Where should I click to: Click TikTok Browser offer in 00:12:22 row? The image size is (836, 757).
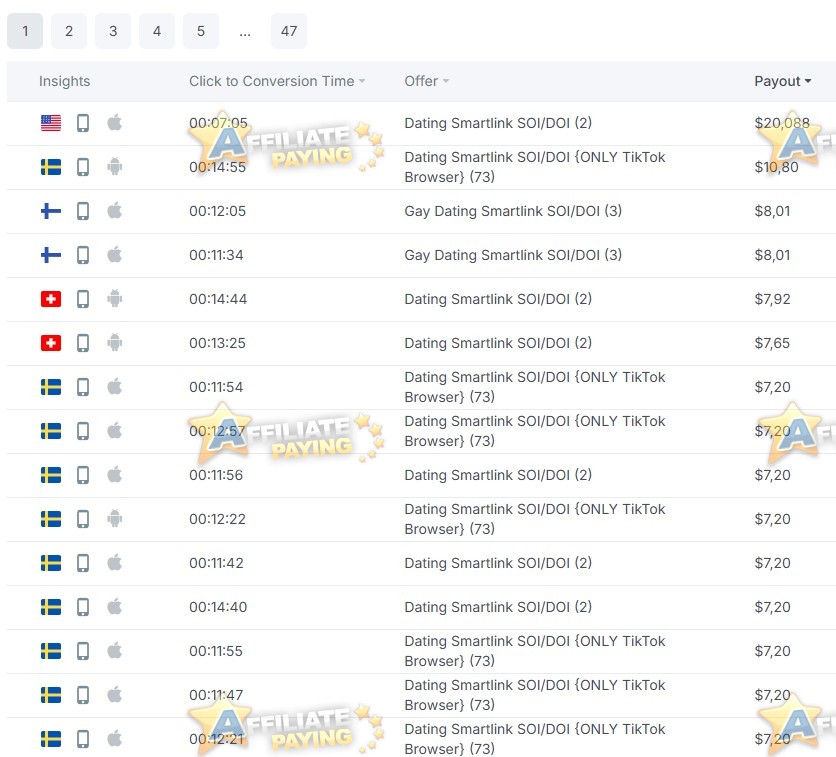[535, 519]
